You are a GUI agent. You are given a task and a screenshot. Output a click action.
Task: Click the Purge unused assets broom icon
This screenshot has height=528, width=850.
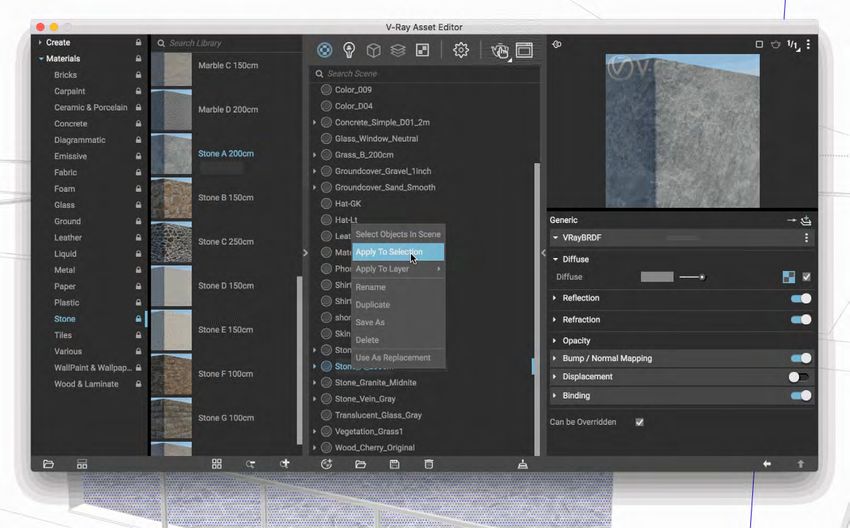(x=523, y=464)
